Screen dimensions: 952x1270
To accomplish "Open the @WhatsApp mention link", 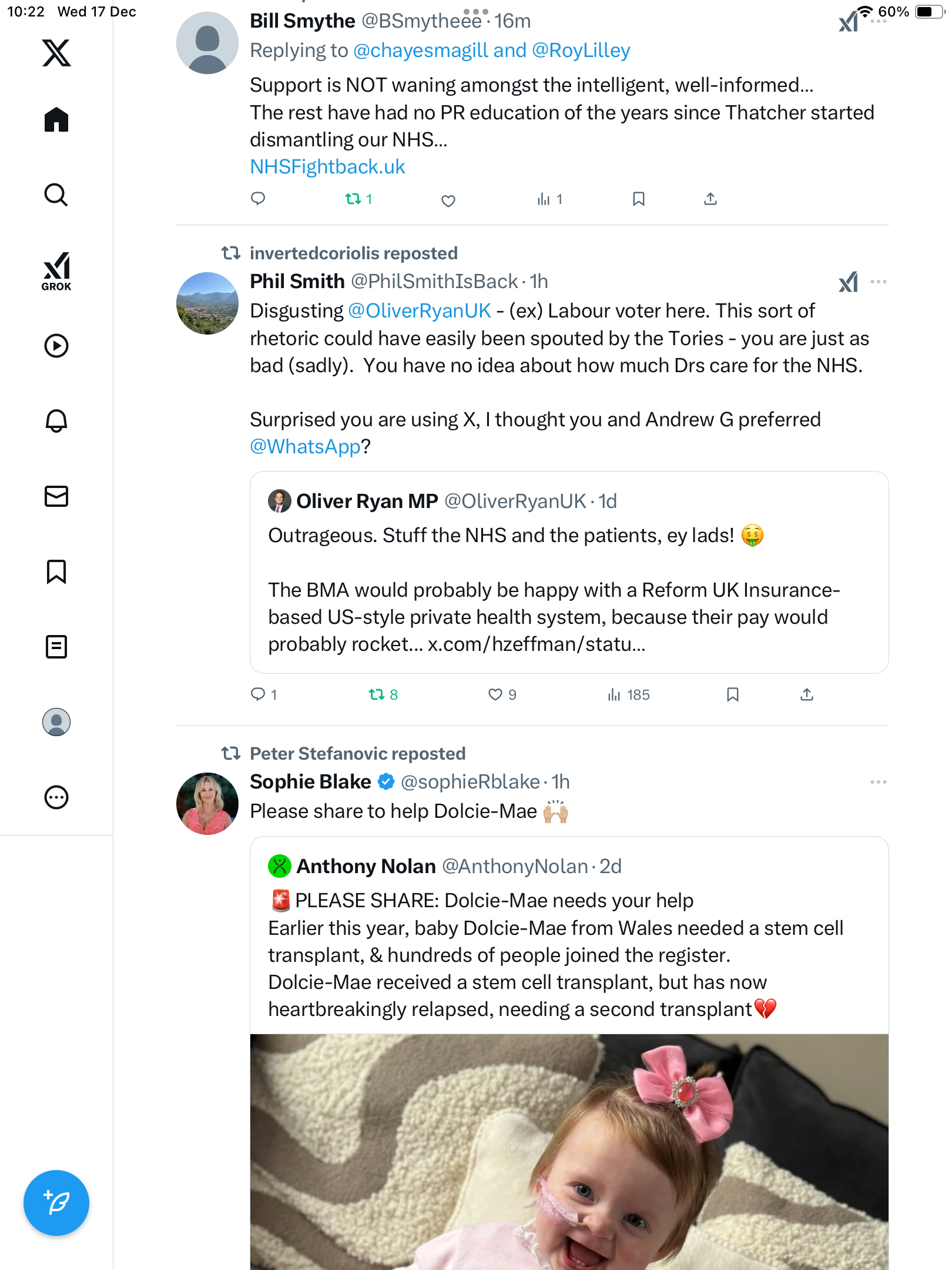I will tap(305, 447).
